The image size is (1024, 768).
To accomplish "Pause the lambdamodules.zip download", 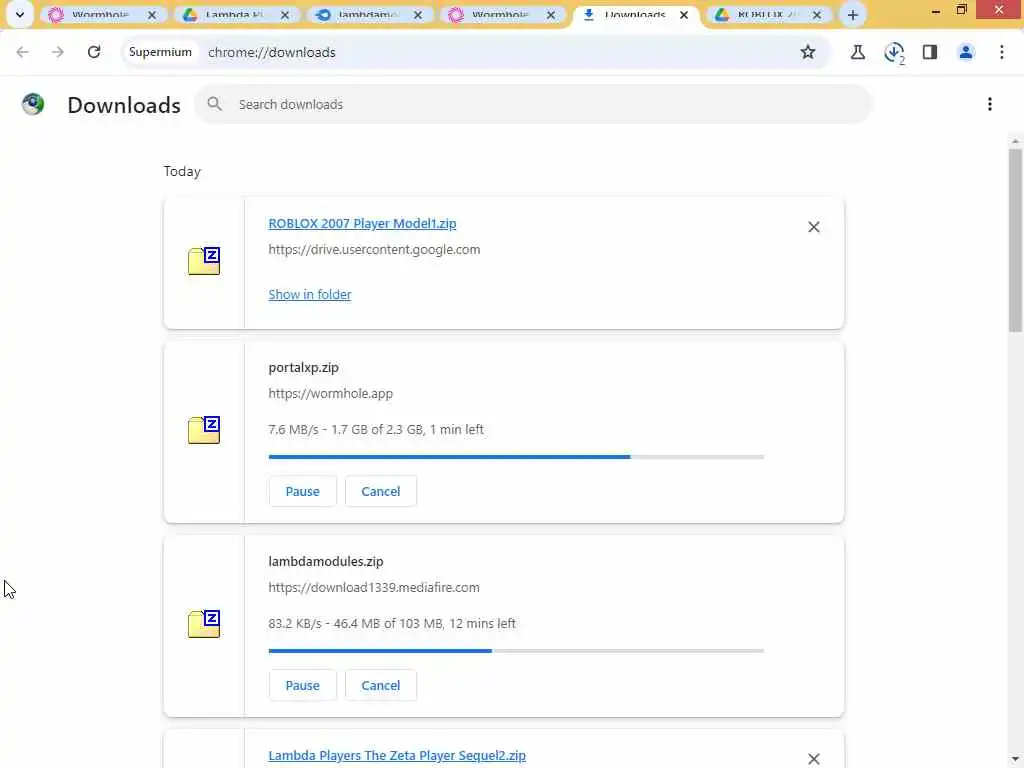I will 302,685.
